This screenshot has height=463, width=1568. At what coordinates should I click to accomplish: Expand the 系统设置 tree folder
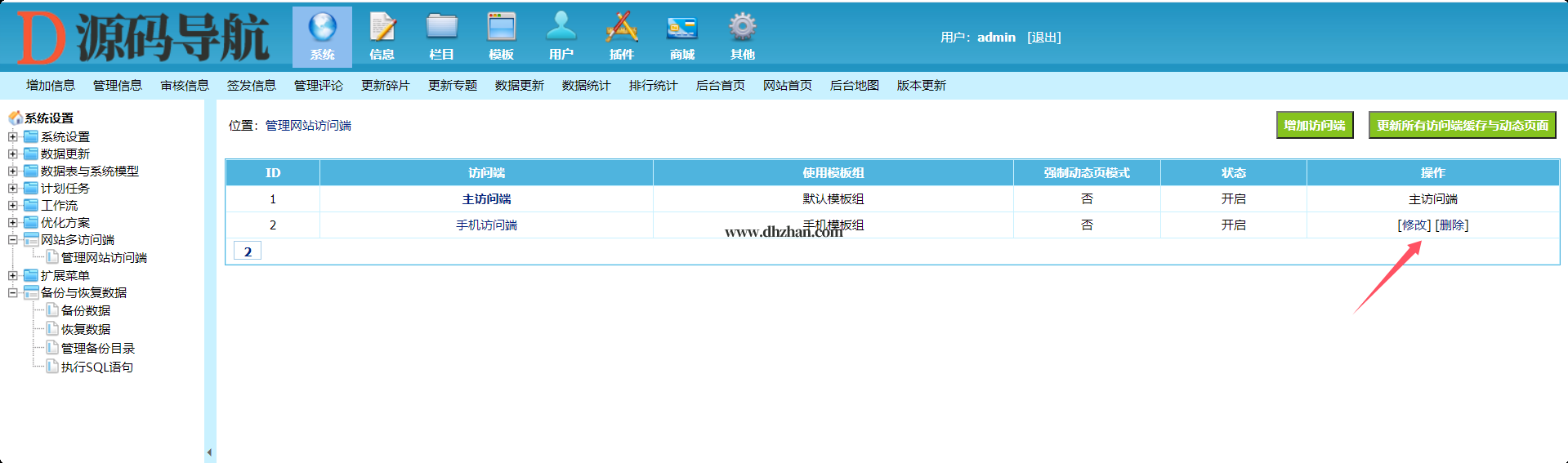[x=13, y=137]
